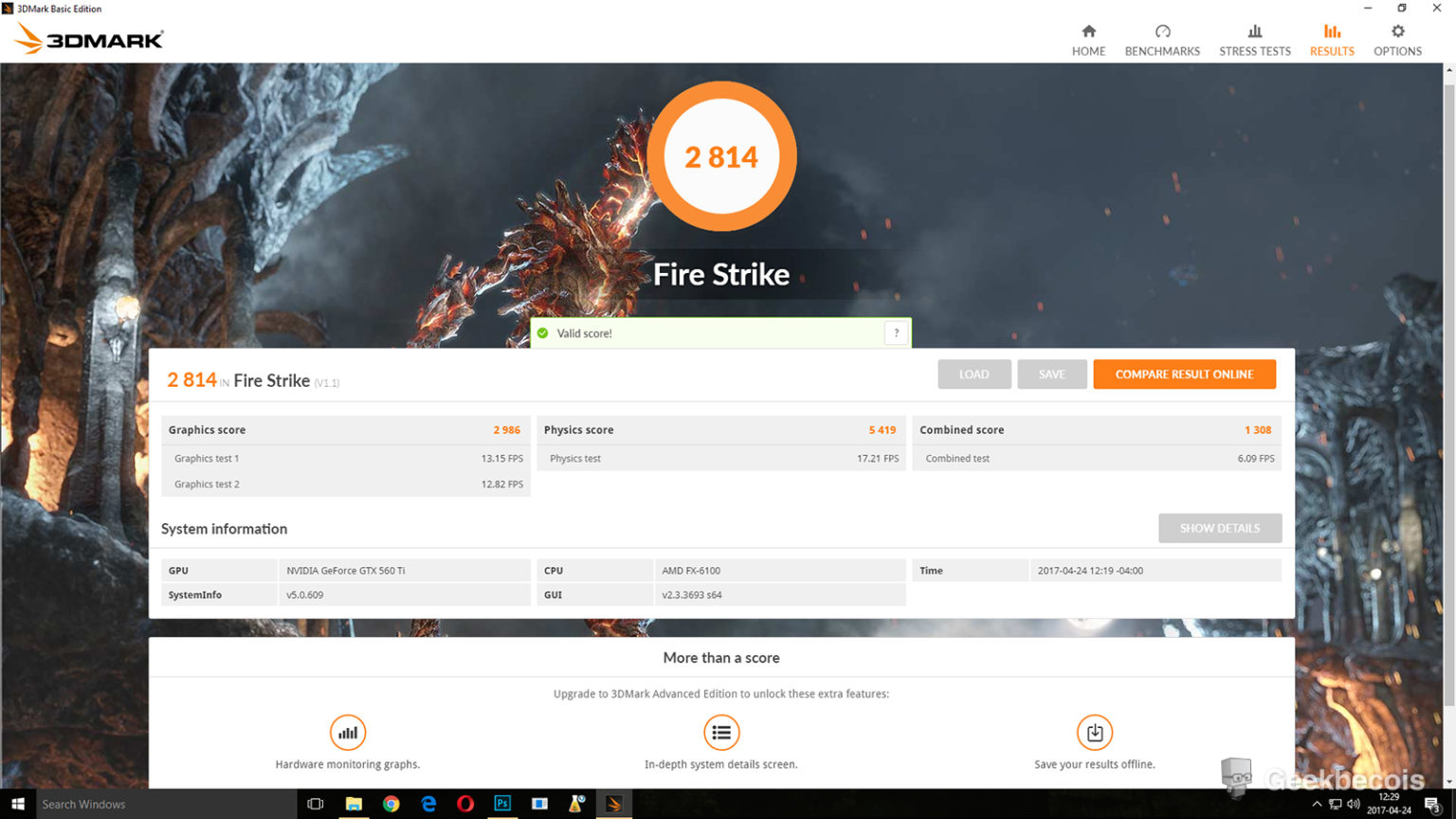Open the Stress Tests section
The height and width of the screenshot is (819, 1456).
(x=1254, y=41)
